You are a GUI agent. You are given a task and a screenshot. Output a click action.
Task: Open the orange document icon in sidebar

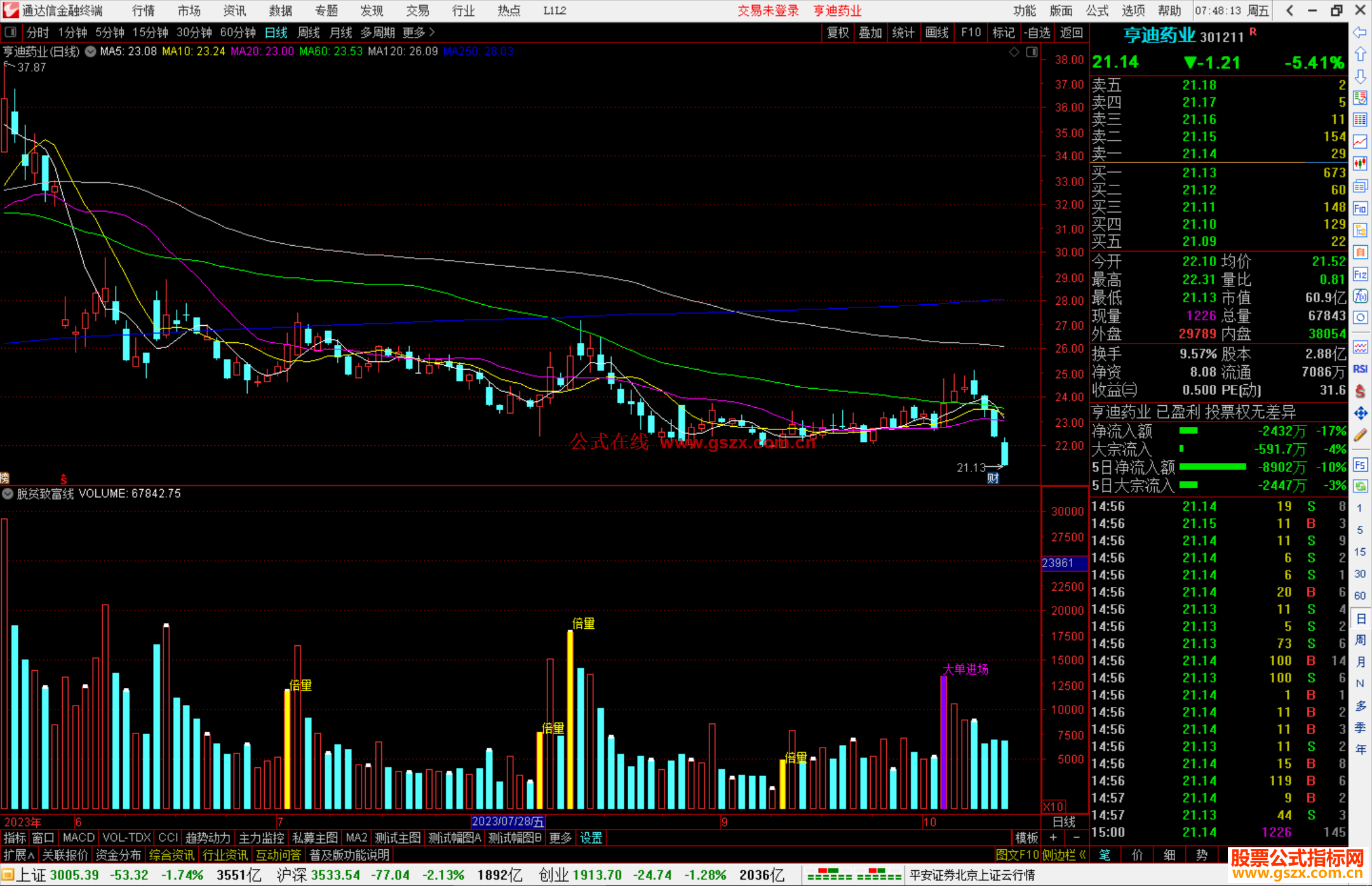pyautogui.click(x=1360, y=252)
